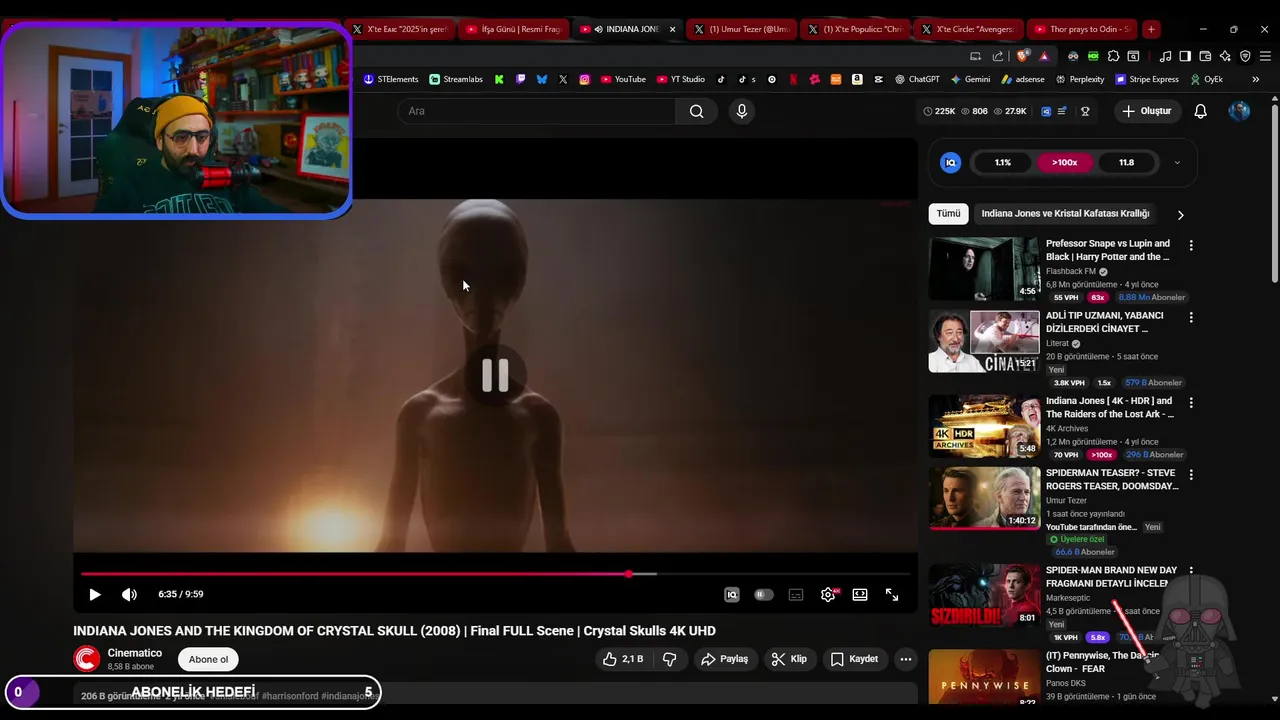Select Indiana Jones ve Kristal Kafatası Krallığı chip
The image size is (1280, 720).
pos(1065,213)
